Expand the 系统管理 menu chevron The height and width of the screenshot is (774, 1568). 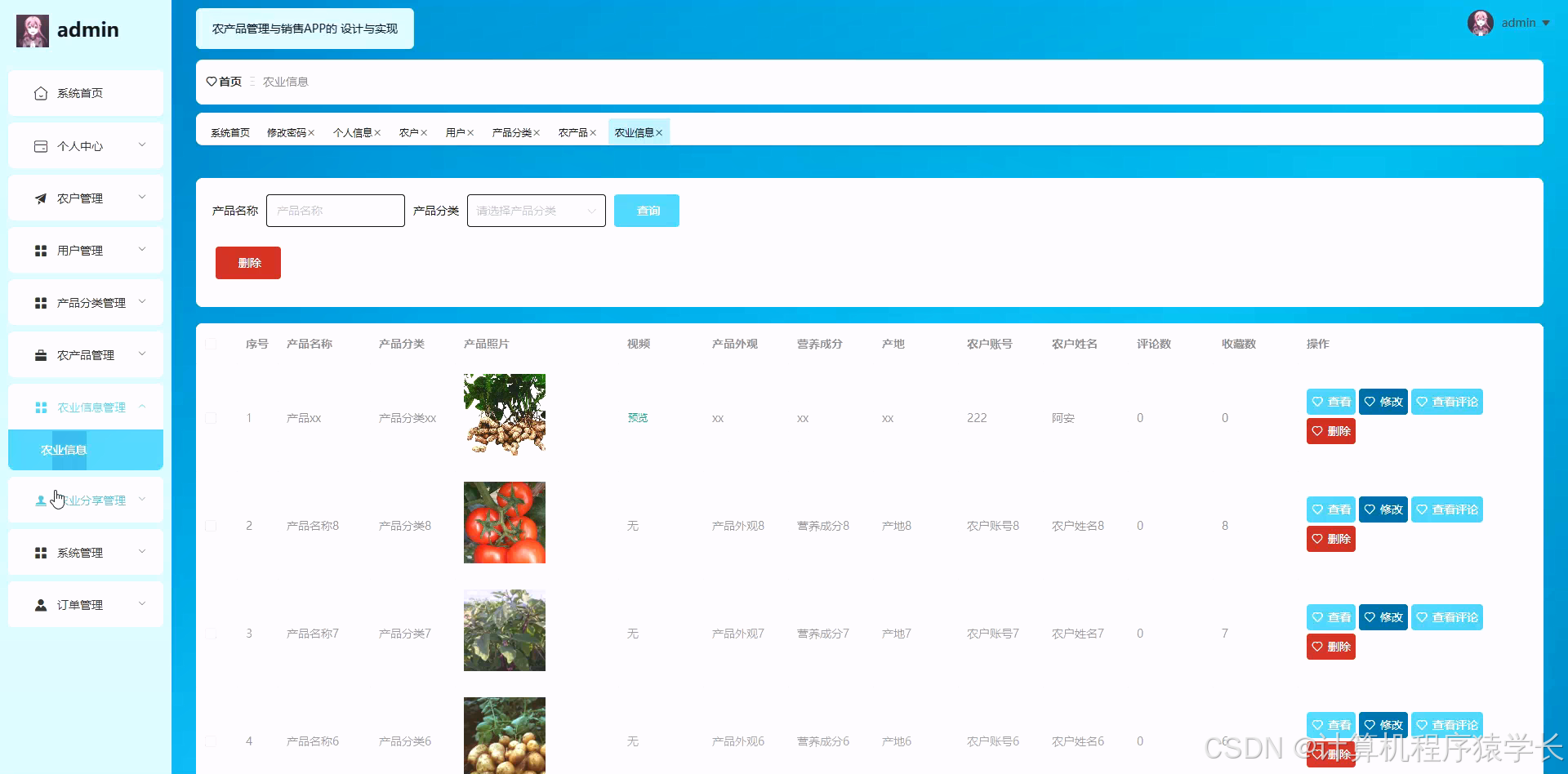tap(142, 552)
